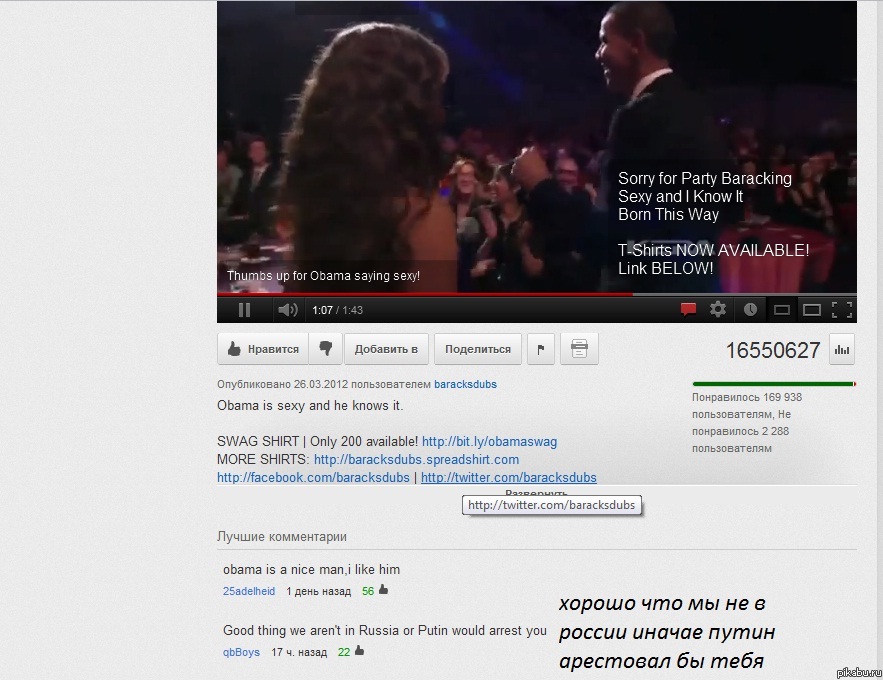Flag the video with the flag icon
Viewport: 883px width, 680px height.
[x=541, y=349]
